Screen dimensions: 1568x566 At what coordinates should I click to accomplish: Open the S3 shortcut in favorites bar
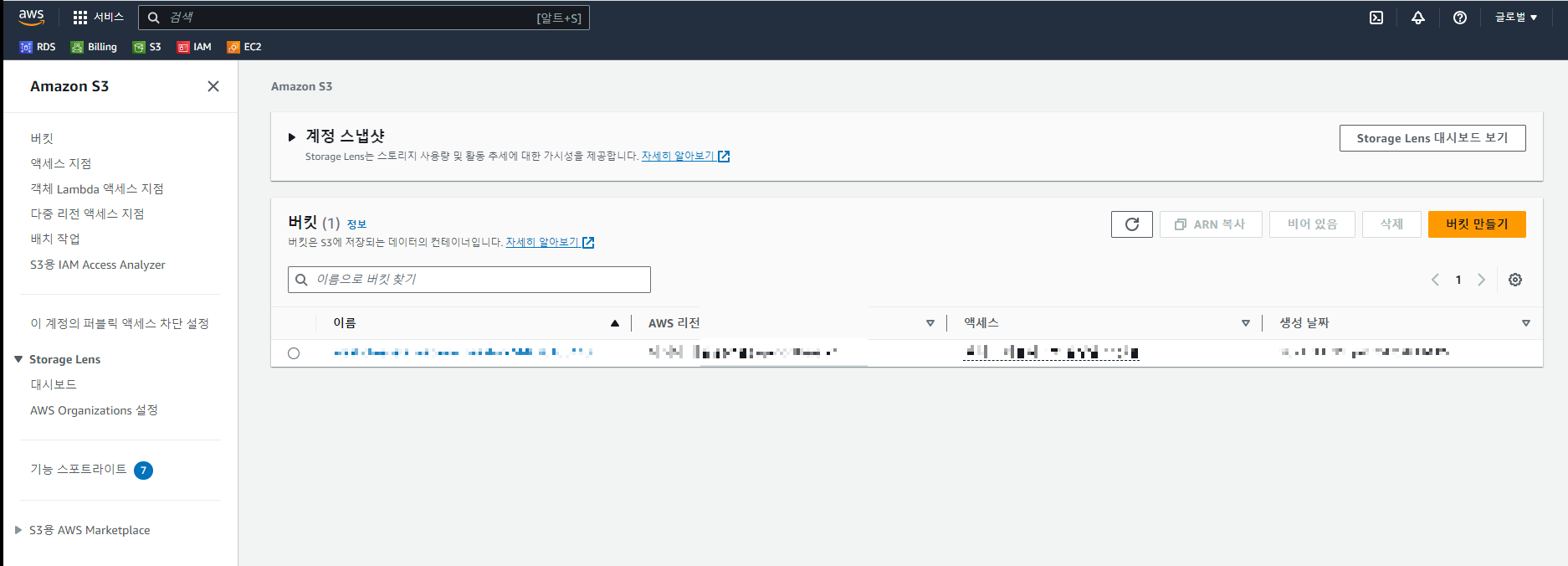(x=147, y=47)
